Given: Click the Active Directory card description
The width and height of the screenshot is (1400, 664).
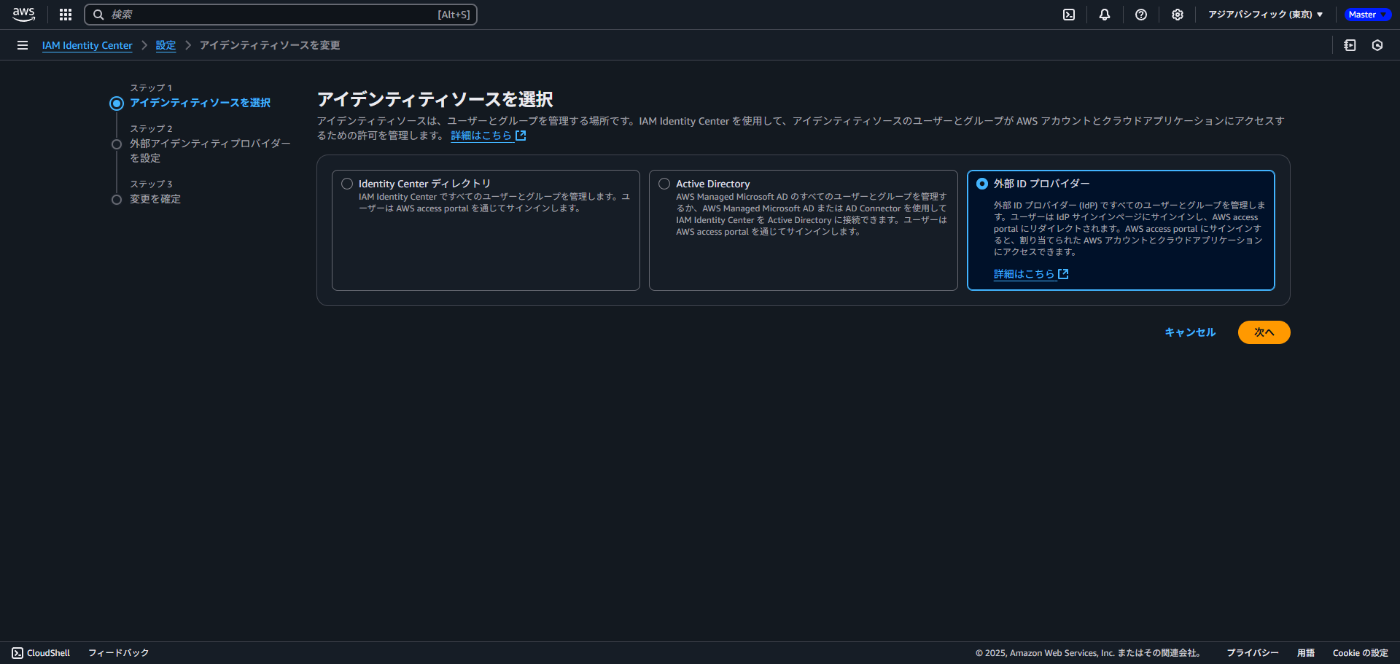Looking at the screenshot, I should (811, 214).
